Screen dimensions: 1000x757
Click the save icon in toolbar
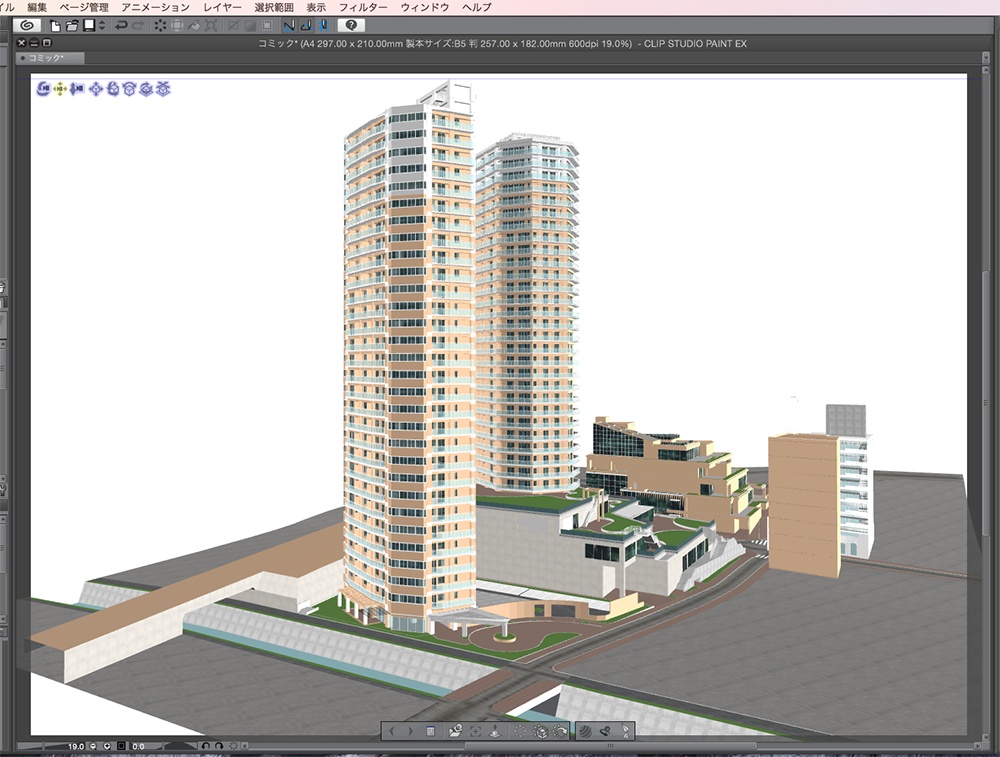click(89, 25)
